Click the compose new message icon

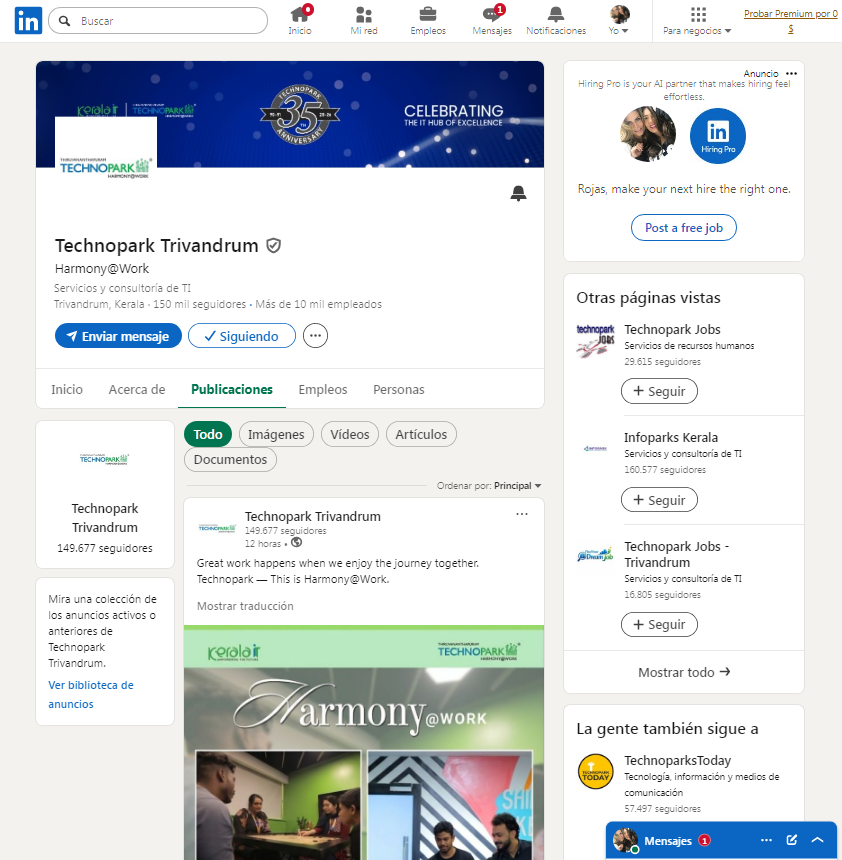(792, 840)
